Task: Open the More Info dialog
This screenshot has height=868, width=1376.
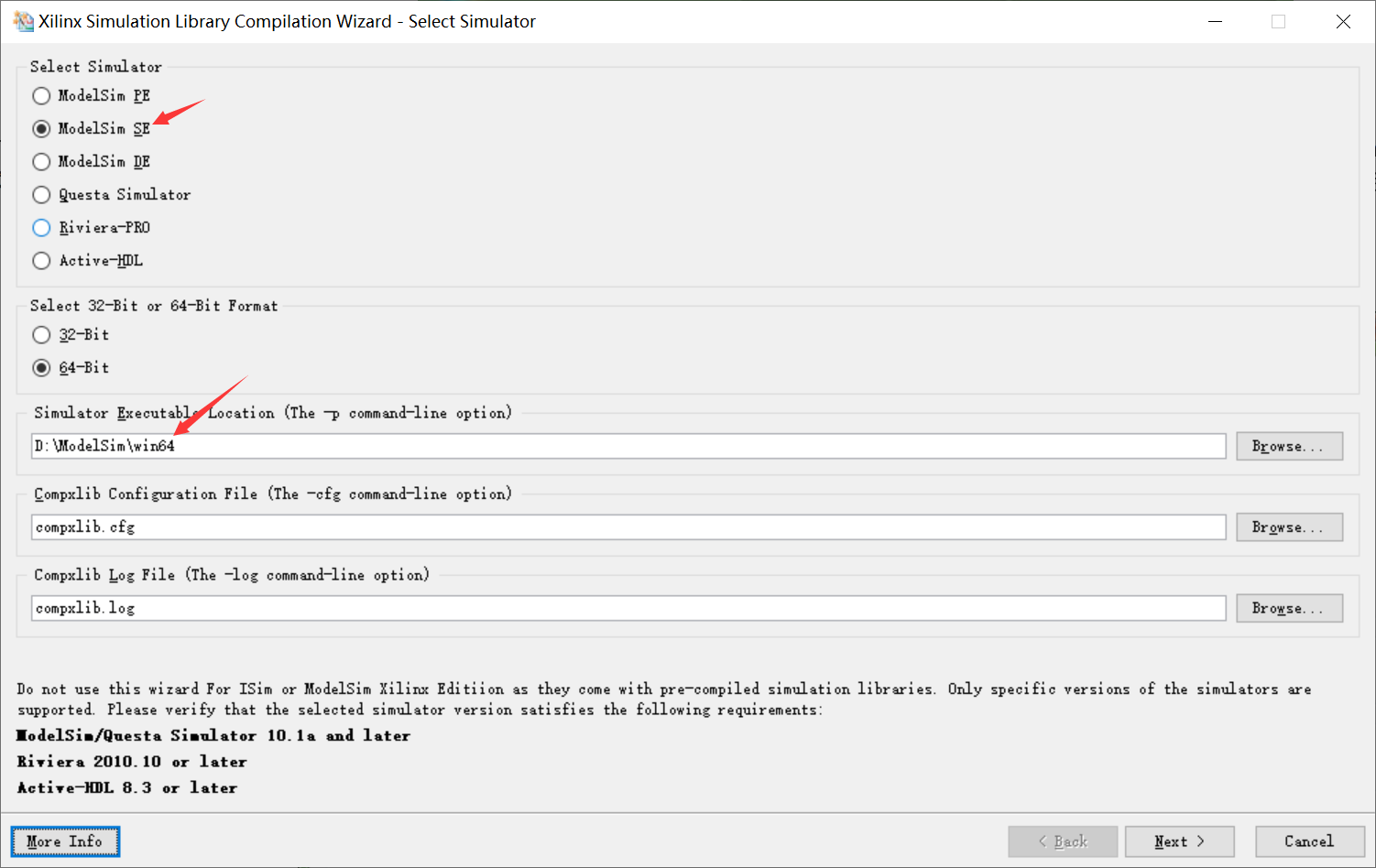Action: pos(64,841)
